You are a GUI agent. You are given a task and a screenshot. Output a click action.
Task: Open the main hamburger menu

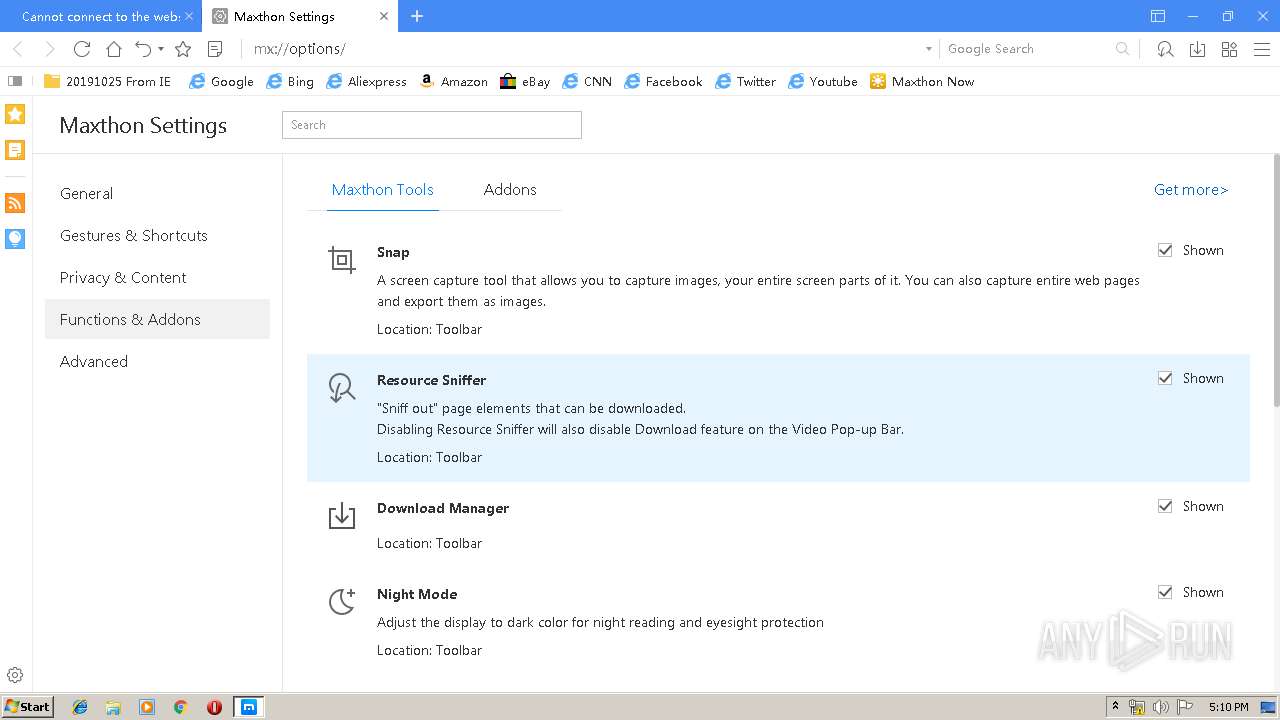click(x=1261, y=49)
